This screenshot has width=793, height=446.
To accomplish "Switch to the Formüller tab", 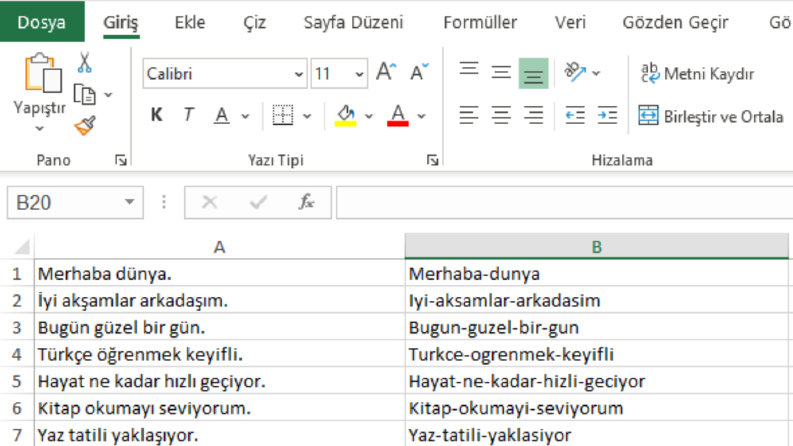I will 480,22.
